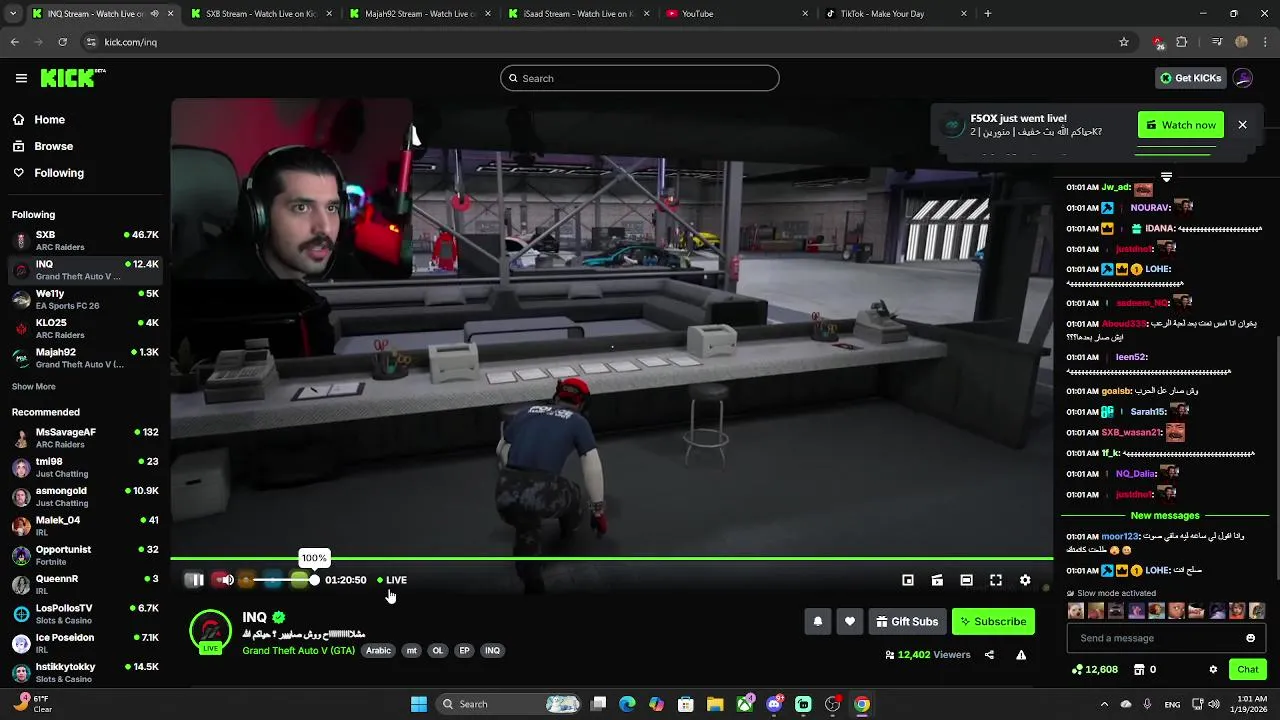Enable mini player mode icon
This screenshot has height=720, width=1280.
[908, 580]
